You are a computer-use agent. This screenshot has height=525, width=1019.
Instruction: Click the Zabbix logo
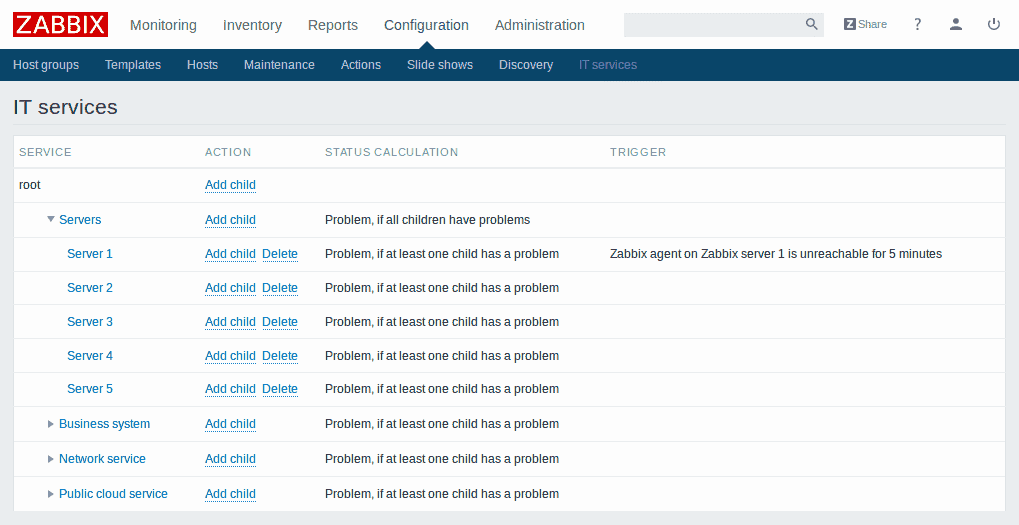60,24
